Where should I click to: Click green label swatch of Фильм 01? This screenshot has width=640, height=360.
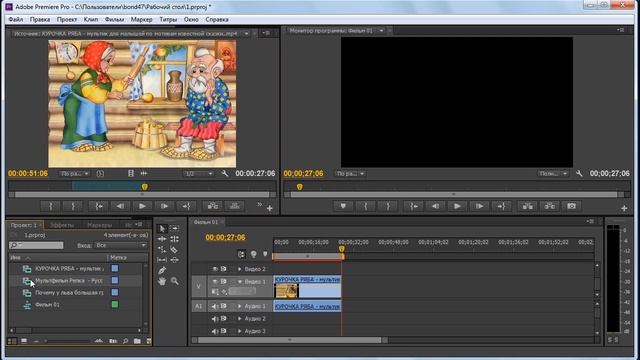point(115,304)
